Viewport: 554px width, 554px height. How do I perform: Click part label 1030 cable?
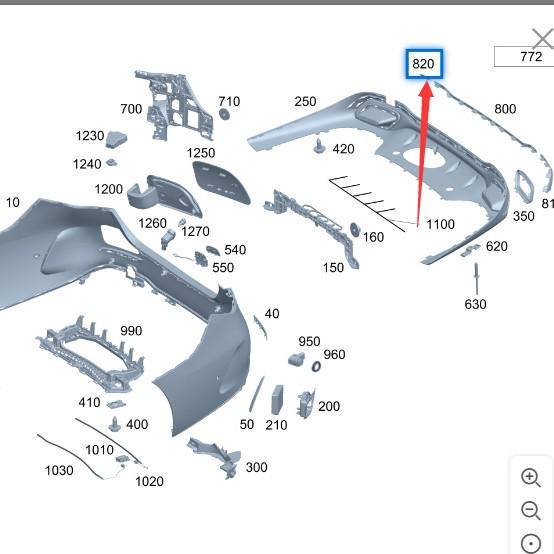pos(59,471)
